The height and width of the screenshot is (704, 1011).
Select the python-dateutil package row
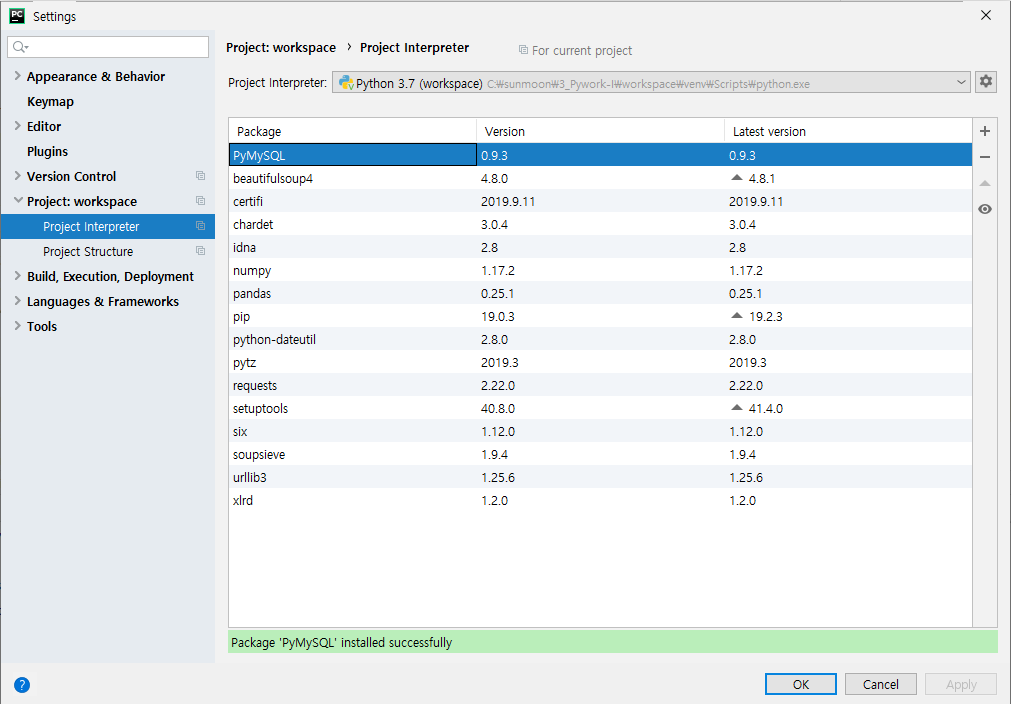(x=600, y=339)
